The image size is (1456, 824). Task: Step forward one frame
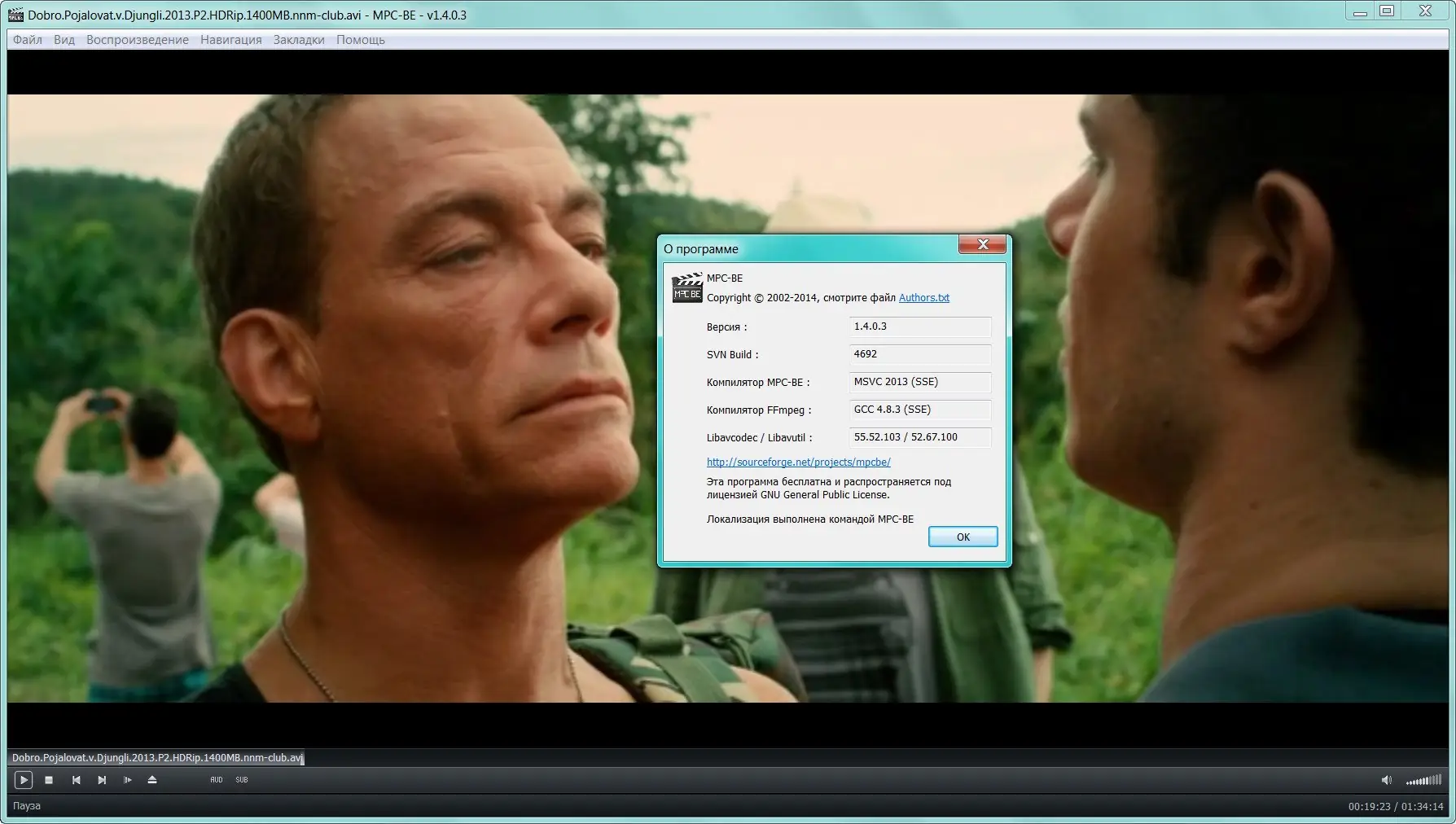point(128,780)
